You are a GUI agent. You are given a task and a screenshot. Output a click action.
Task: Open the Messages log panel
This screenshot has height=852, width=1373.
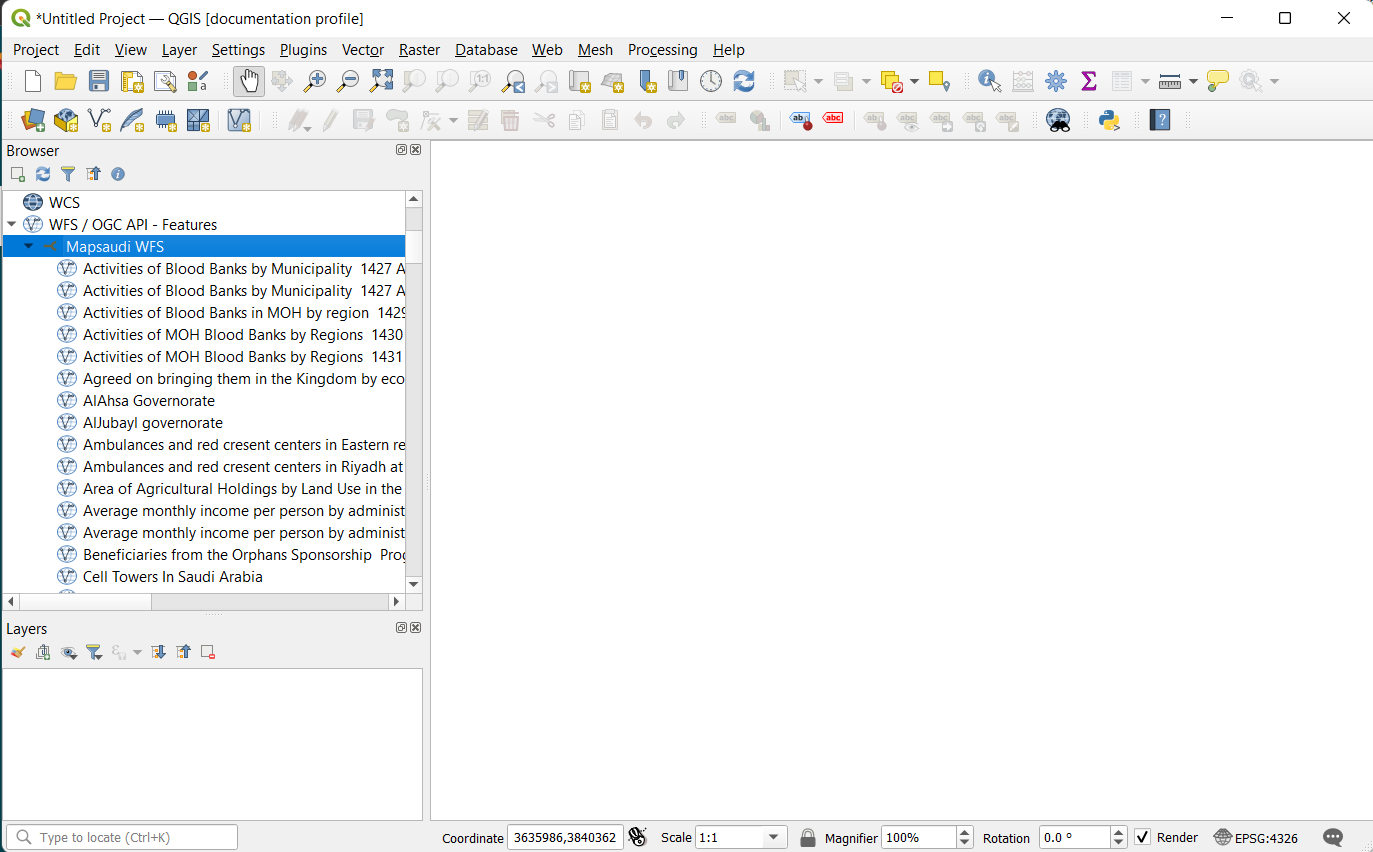[x=1333, y=837]
